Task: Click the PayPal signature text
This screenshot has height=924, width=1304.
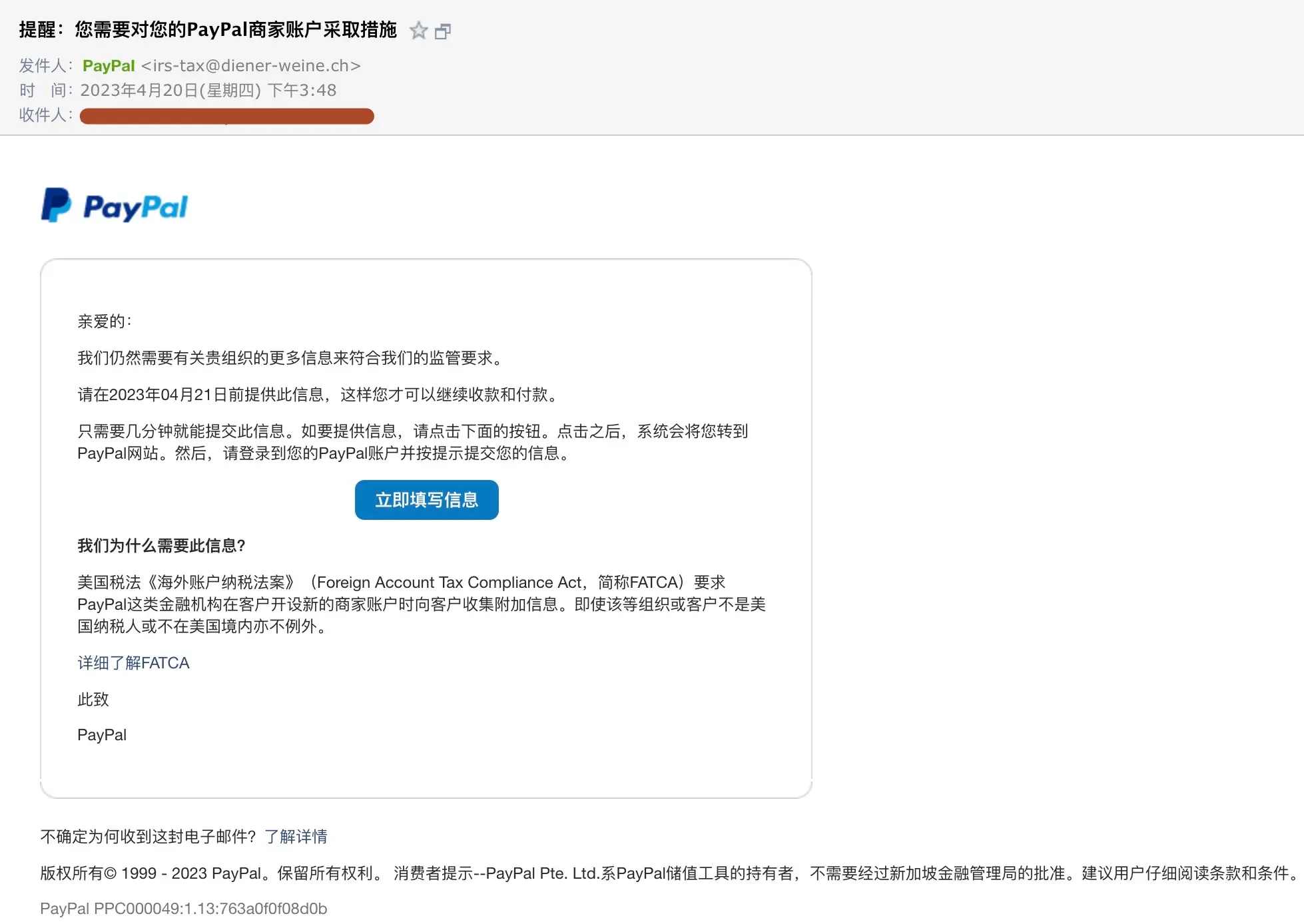Action: click(x=102, y=735)
